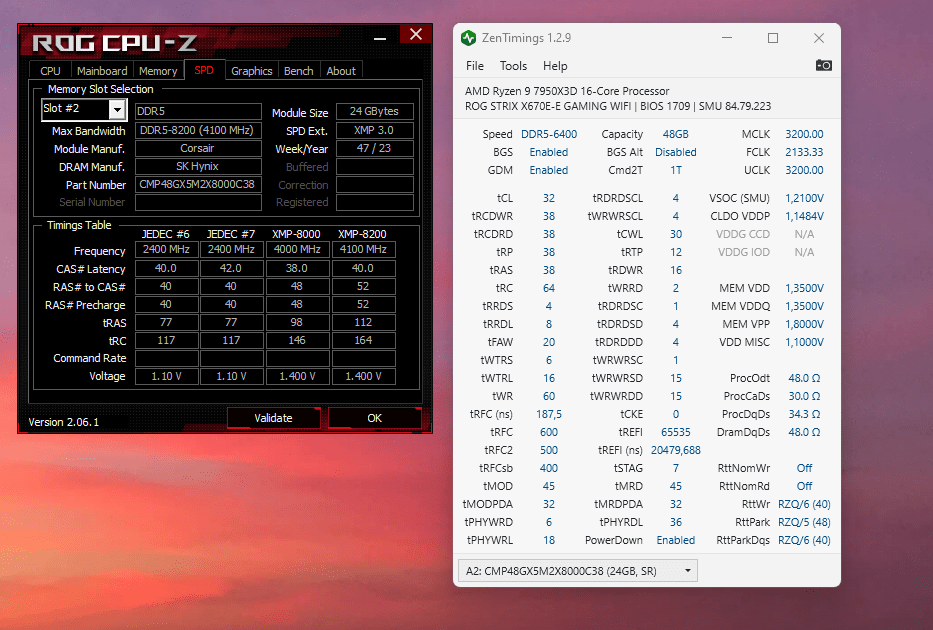This screenshot has height=630, width=933.
Task: Click the XMP-8000 voltage 1.400 V cell
Action: [298, 376]
